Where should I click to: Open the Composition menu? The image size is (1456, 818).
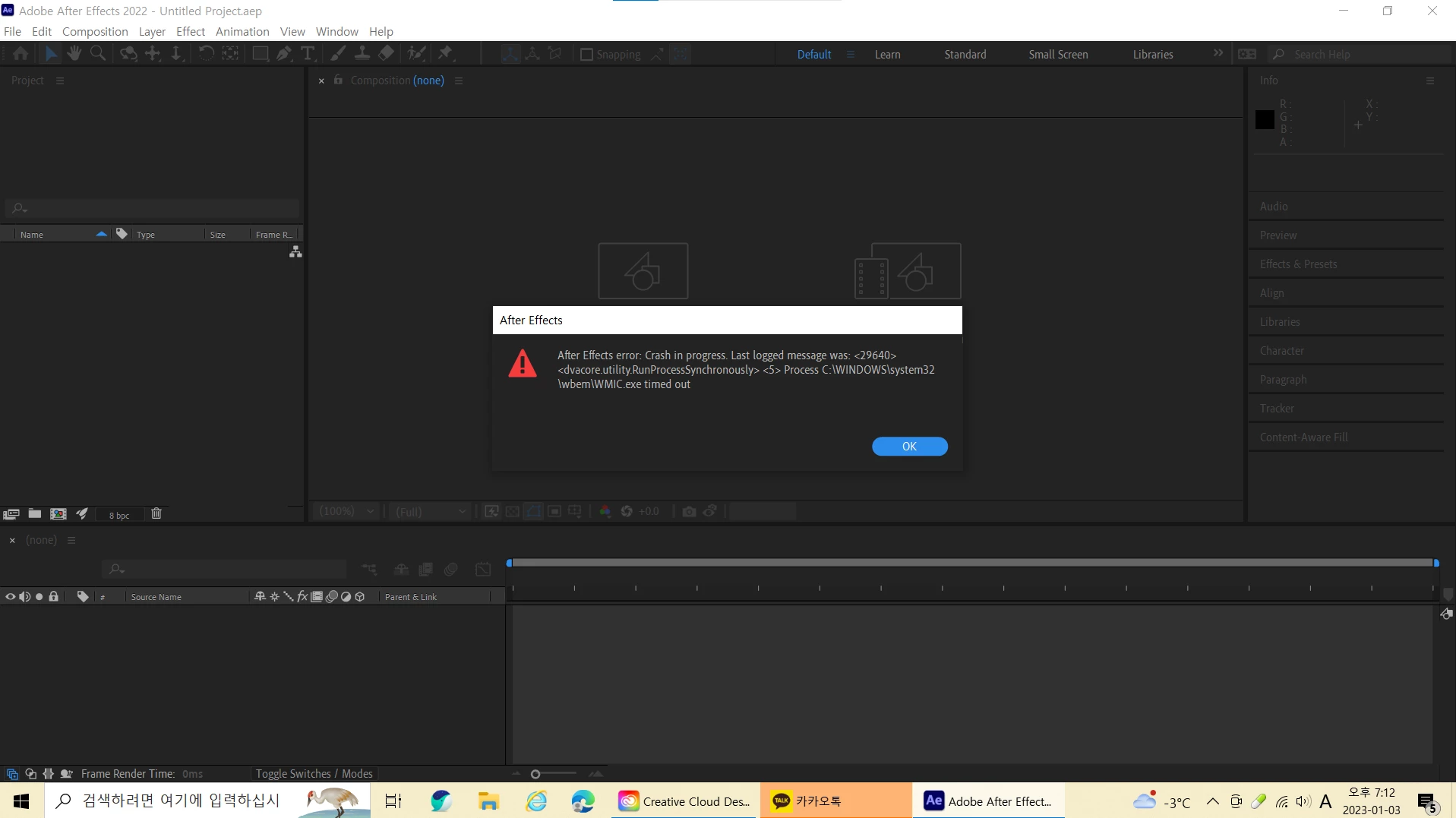click(x=95, y=31)
